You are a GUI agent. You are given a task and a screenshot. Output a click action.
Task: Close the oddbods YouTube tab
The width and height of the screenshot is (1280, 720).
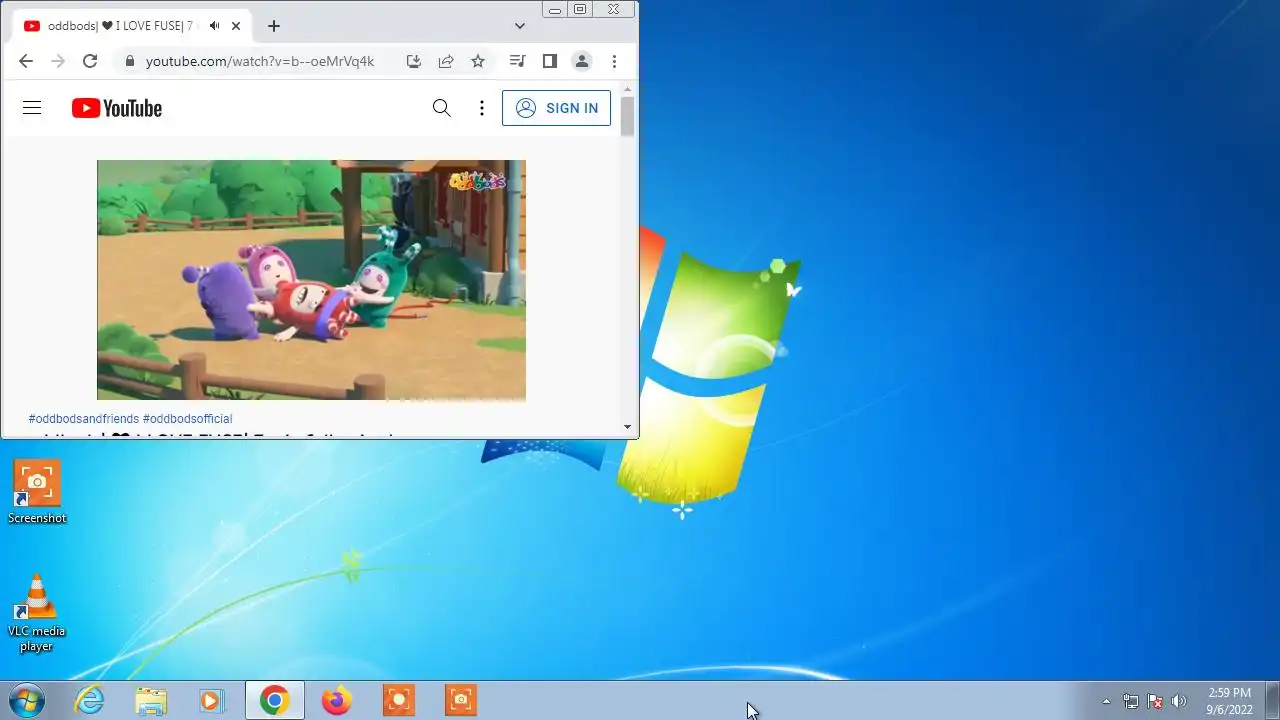(236, 26)
